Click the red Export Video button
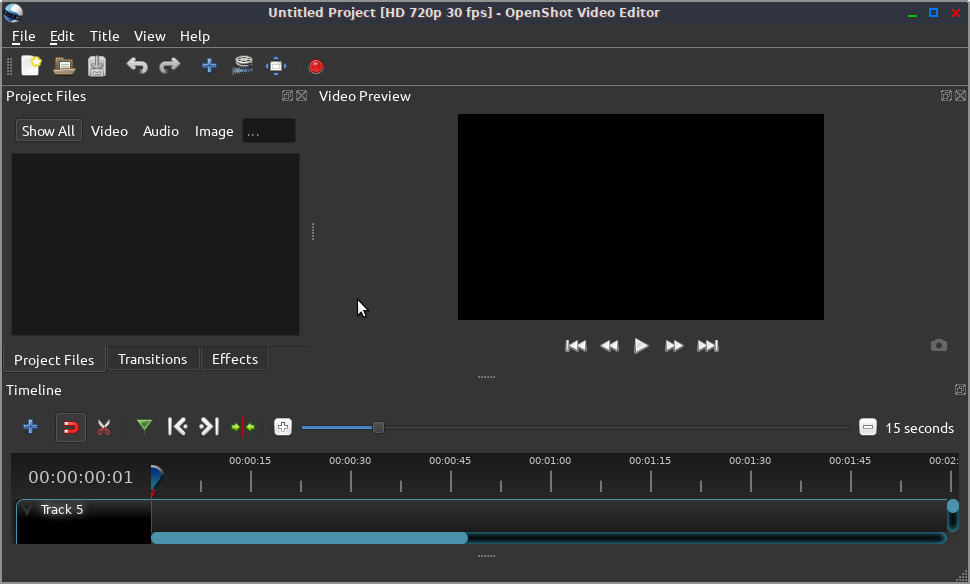Viewport: 970px width, 584px height. [x=316, y=66]
